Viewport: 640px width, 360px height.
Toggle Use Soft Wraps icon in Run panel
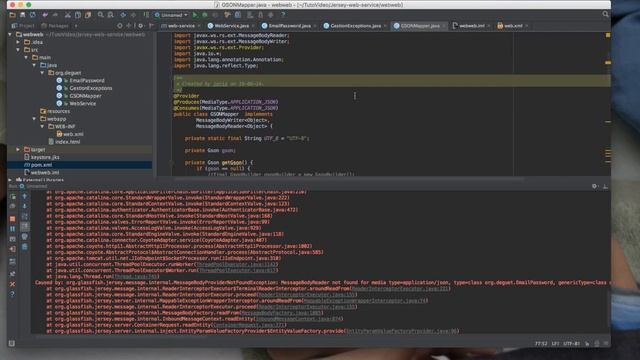click(24, 216)
